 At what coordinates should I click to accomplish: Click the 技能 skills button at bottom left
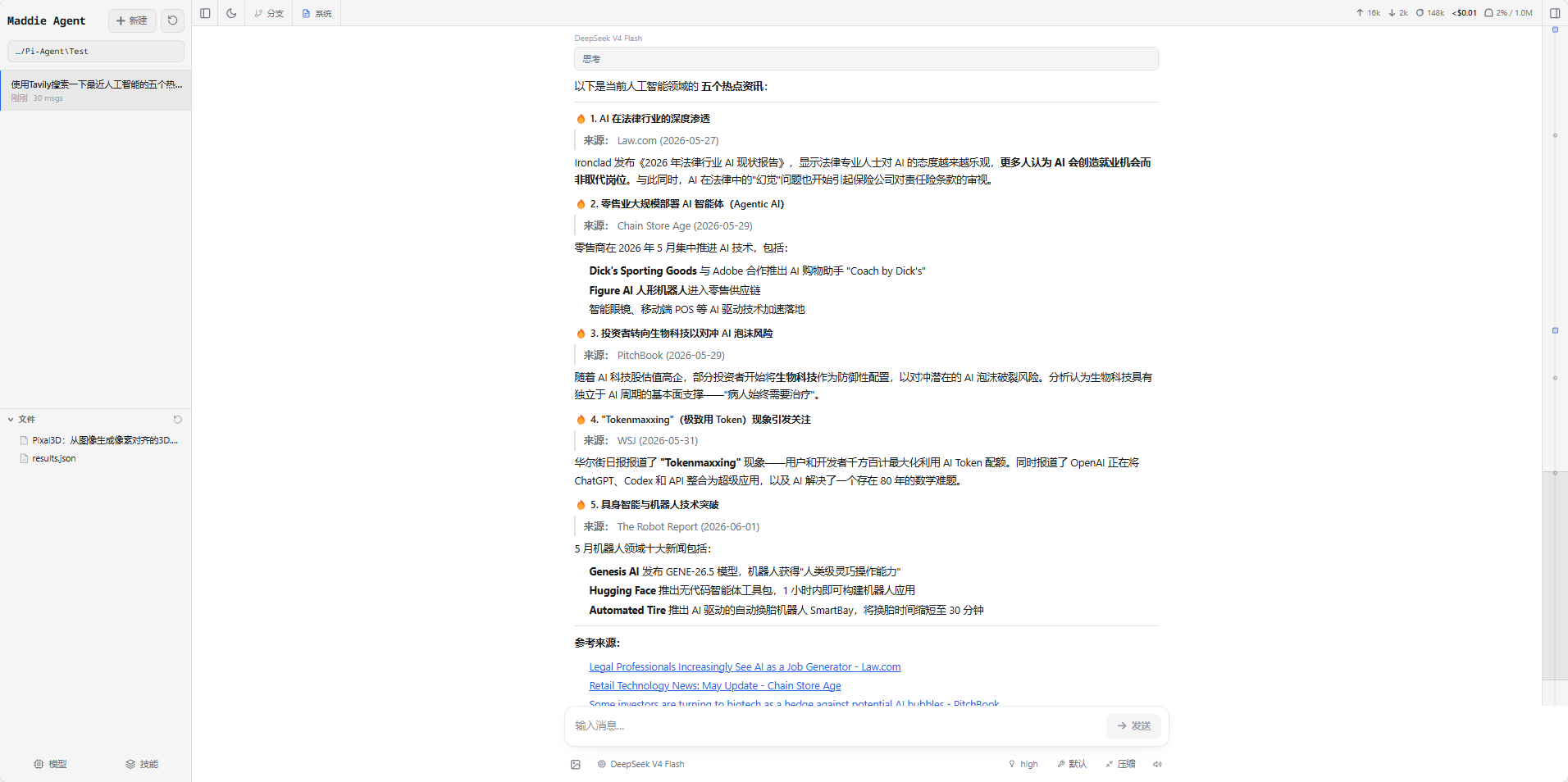142,764
